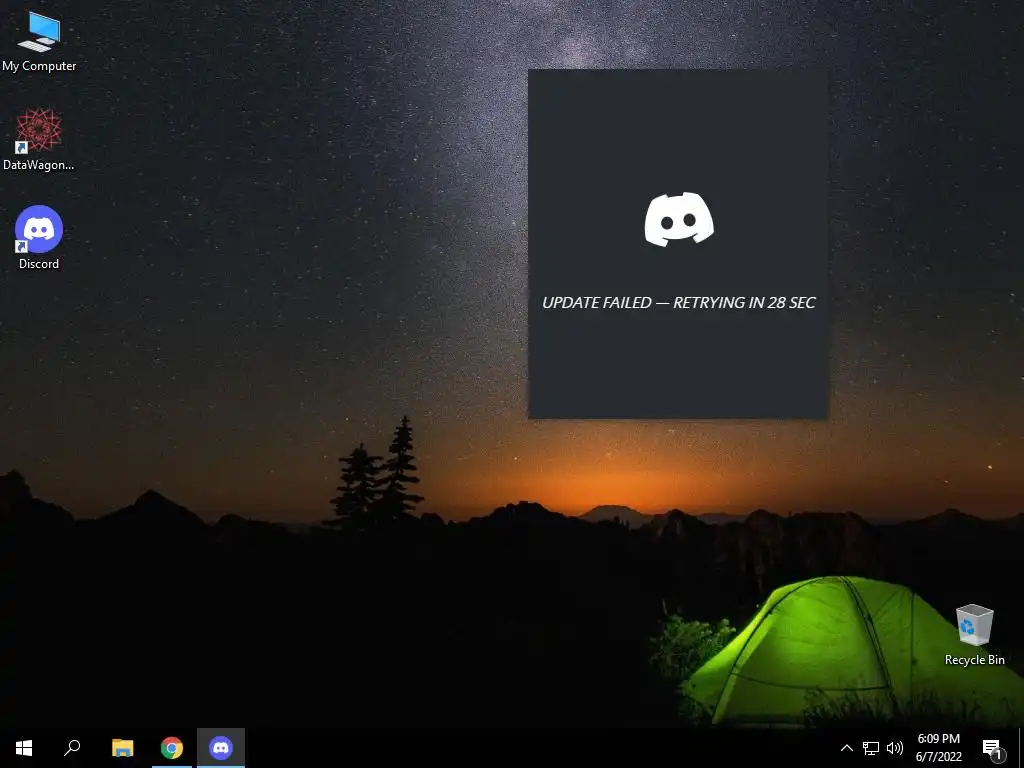Select the Recycle Bin icon
The image size is (1024, 768).
click(x=974, y=635)
